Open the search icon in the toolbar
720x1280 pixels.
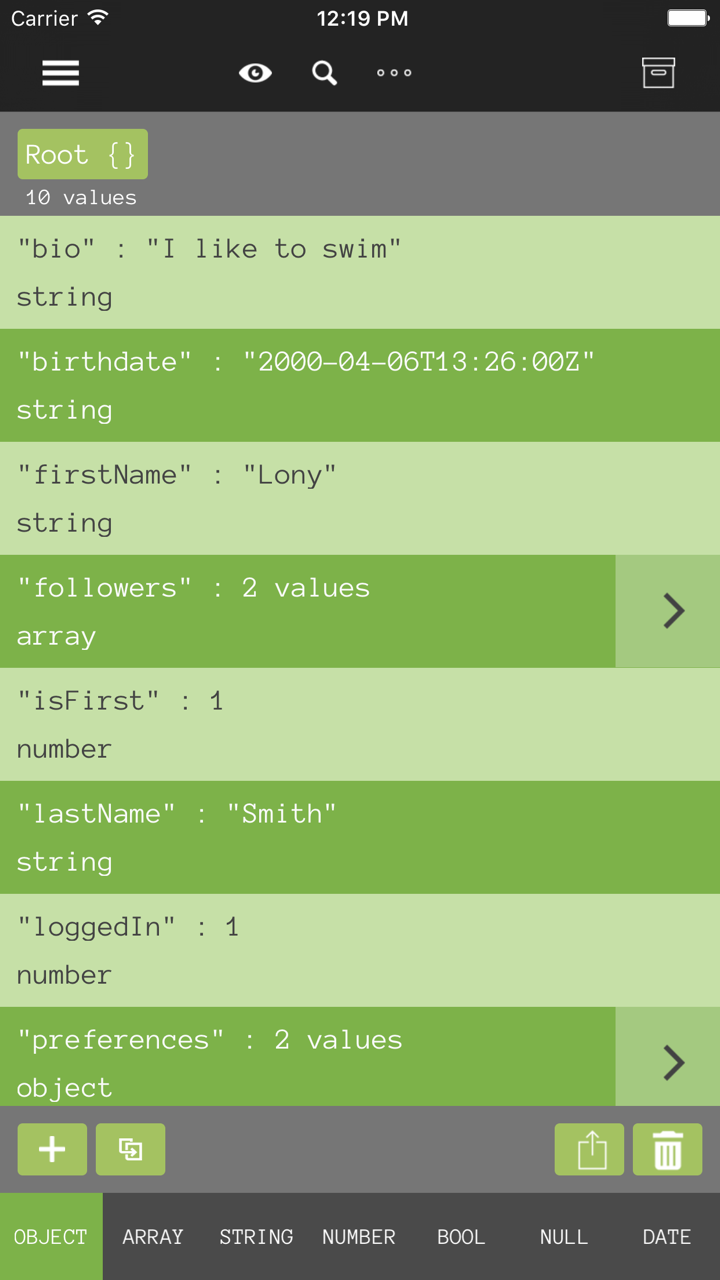point(323,73)
